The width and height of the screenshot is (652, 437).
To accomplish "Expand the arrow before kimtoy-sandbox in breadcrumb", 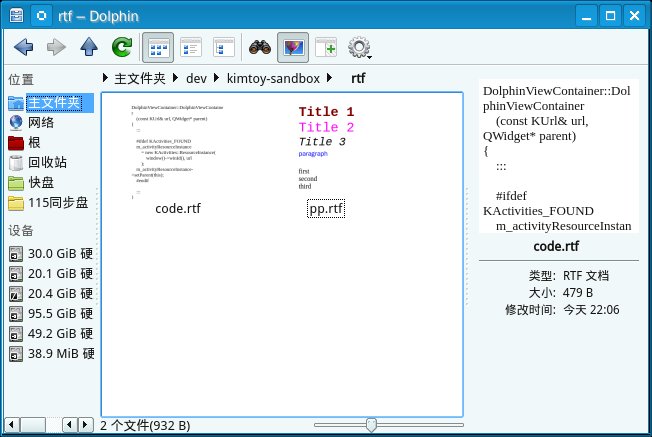I will pos(216,78).
